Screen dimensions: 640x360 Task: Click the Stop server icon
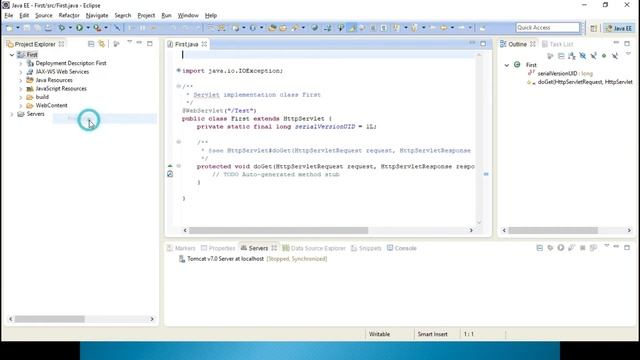[582, 248]
